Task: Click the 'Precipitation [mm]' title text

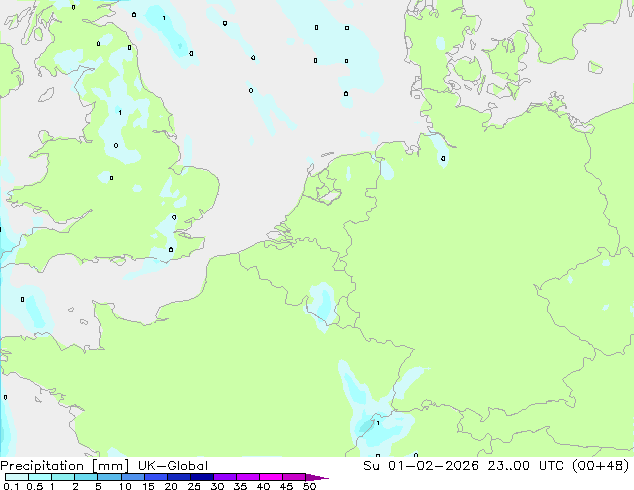Action: pos(64,466)
